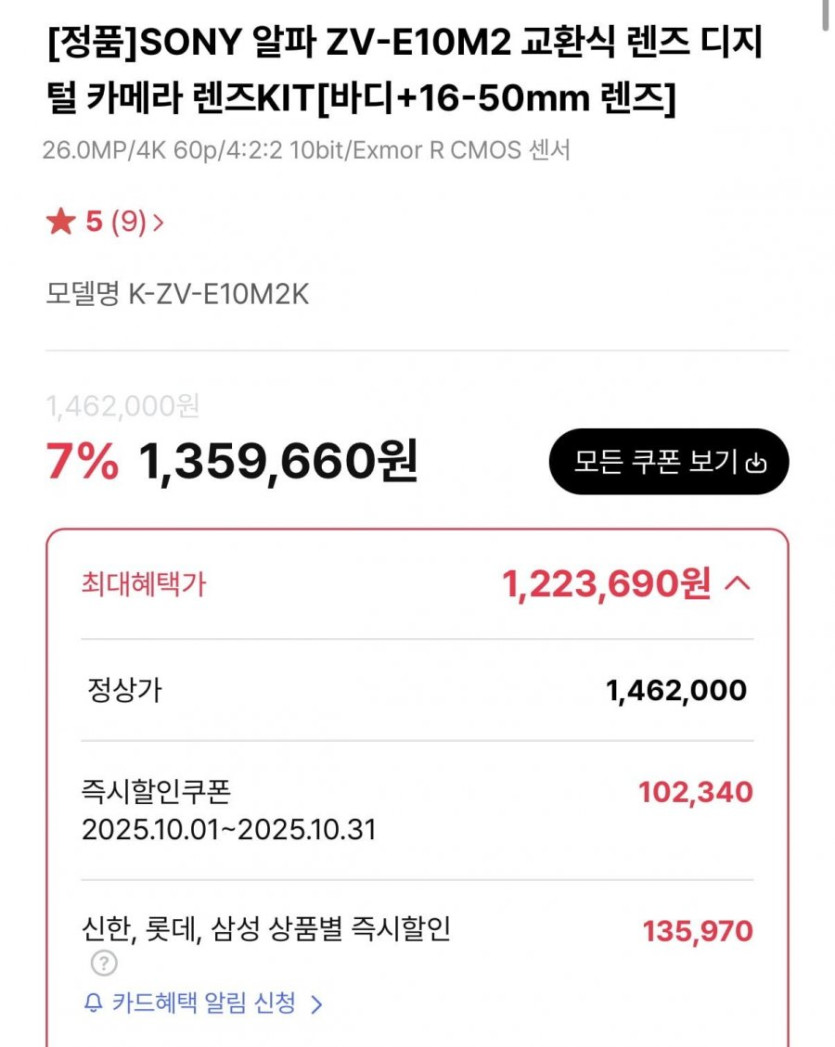Tap the model name K-ZV-E10M2K

pyautogui.click(x=176, y=295)
